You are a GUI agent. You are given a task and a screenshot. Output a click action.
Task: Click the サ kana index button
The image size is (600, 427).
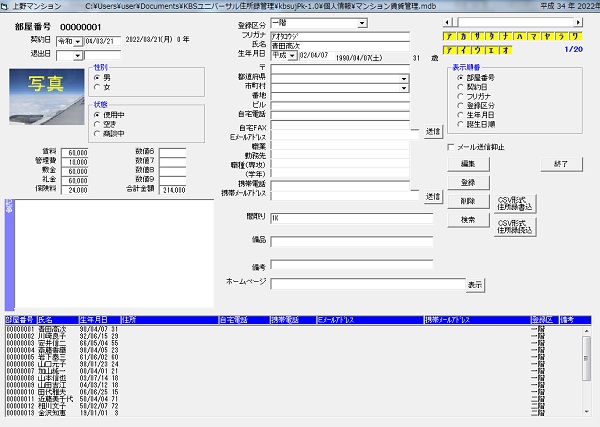(477, 34)
